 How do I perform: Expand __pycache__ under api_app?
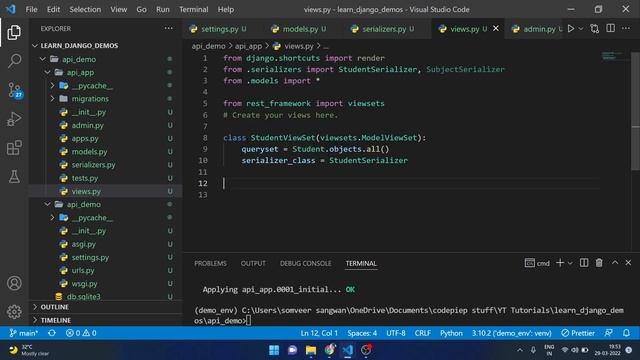tap(91, 85)
